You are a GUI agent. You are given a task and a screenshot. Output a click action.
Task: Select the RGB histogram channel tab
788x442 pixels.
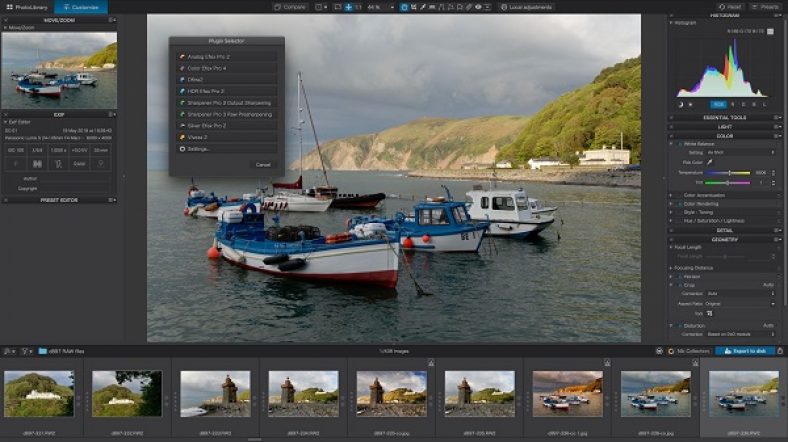click(718, 104)
